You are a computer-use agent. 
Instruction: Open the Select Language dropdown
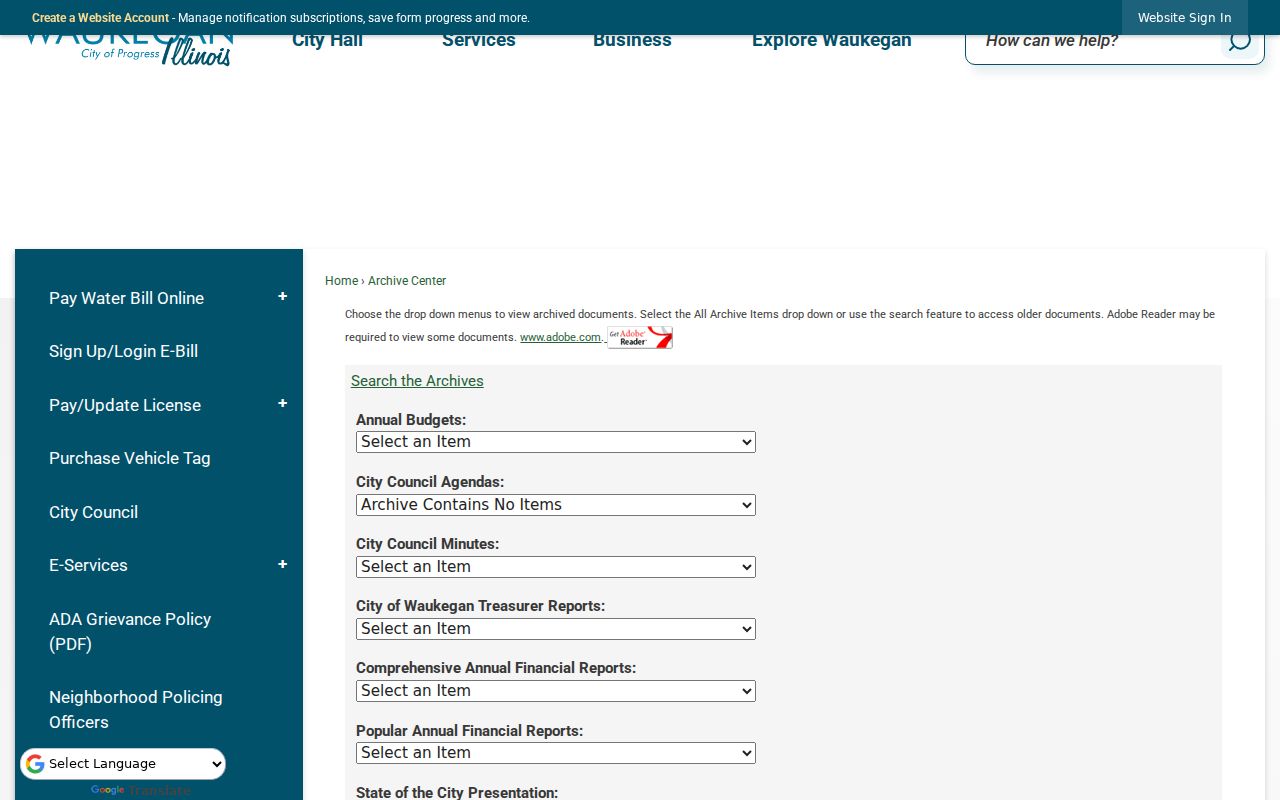(x=123, y=764)
